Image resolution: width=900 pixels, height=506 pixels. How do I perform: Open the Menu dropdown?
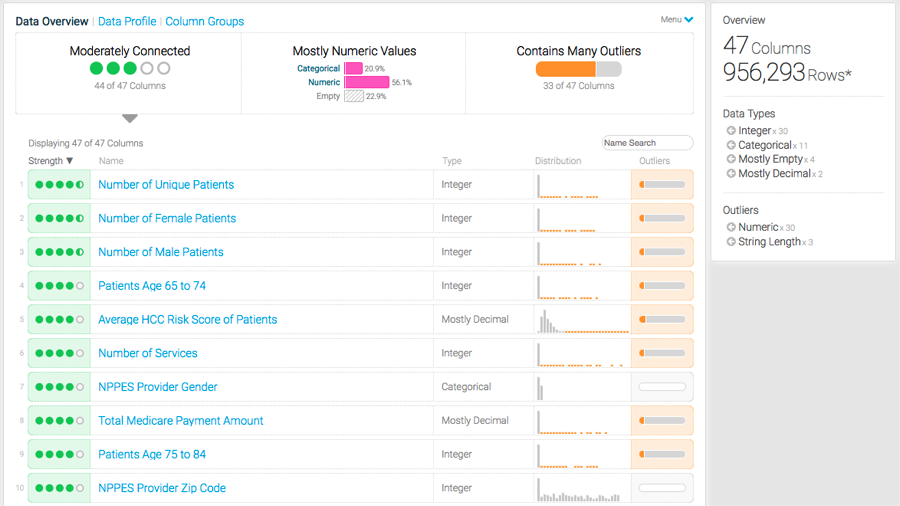tap(677, 20)
